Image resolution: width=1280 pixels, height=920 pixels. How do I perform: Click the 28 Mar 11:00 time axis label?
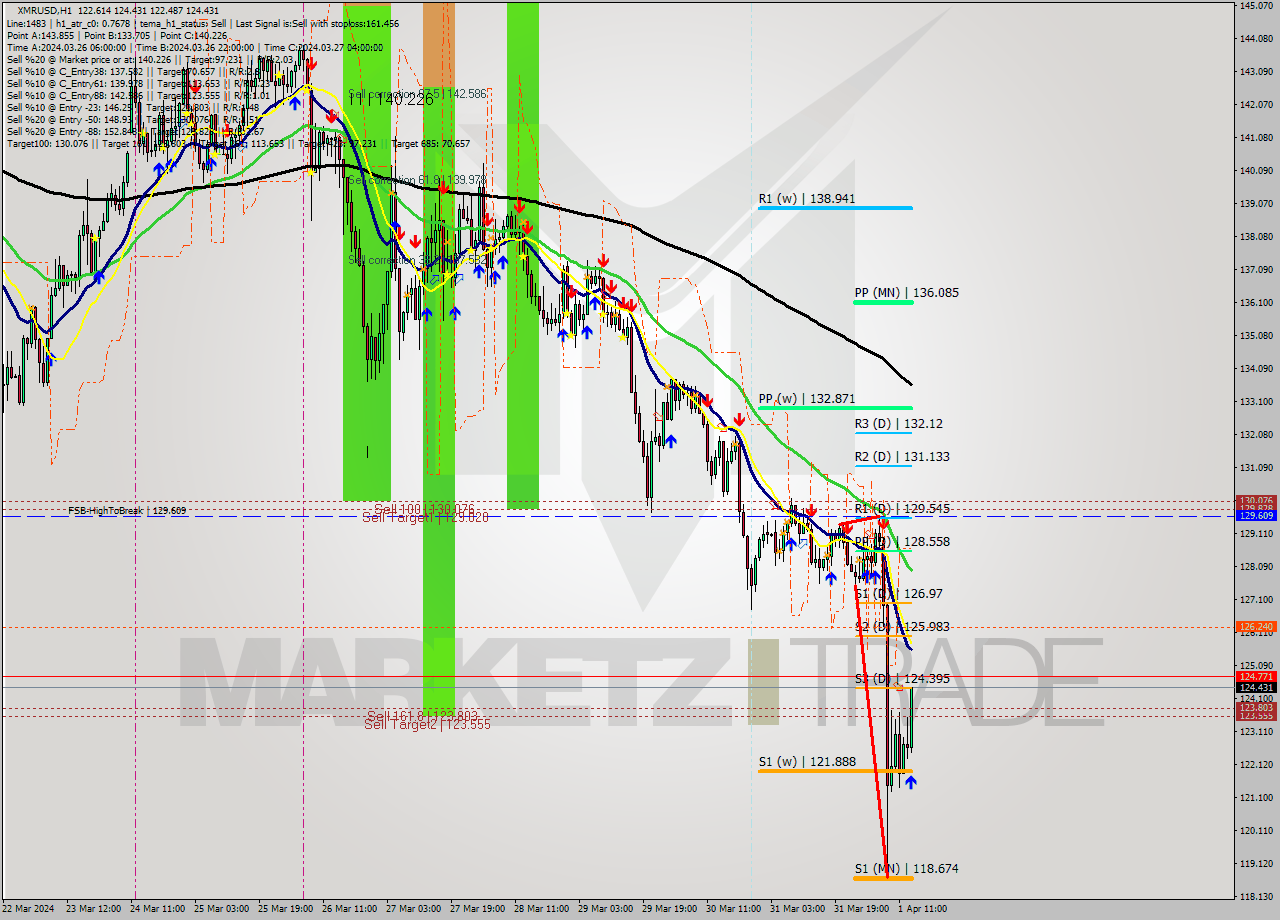pyautogui.click(x=541, y=909)
